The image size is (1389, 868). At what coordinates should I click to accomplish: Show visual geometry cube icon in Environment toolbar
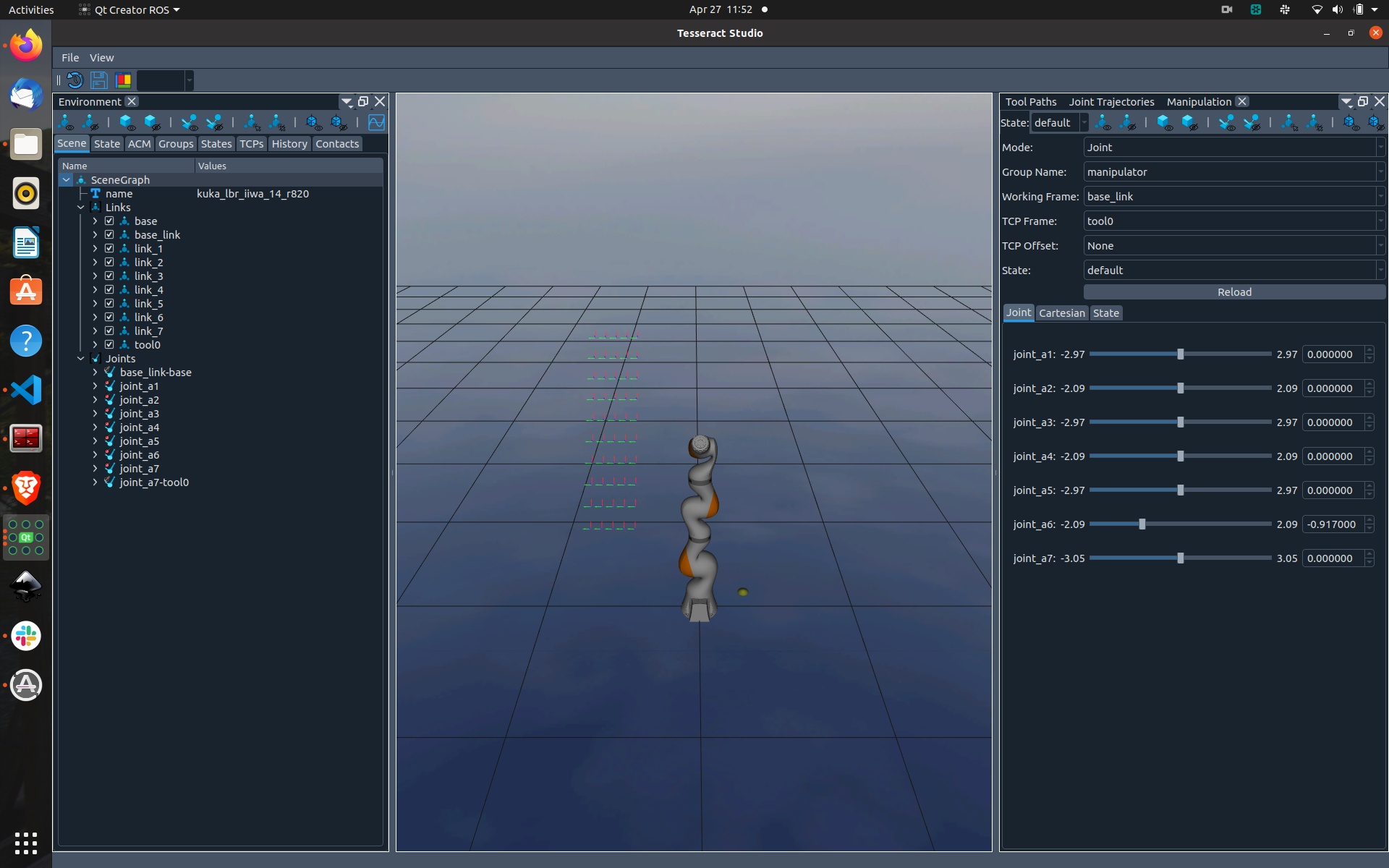[x=127, y=122]
